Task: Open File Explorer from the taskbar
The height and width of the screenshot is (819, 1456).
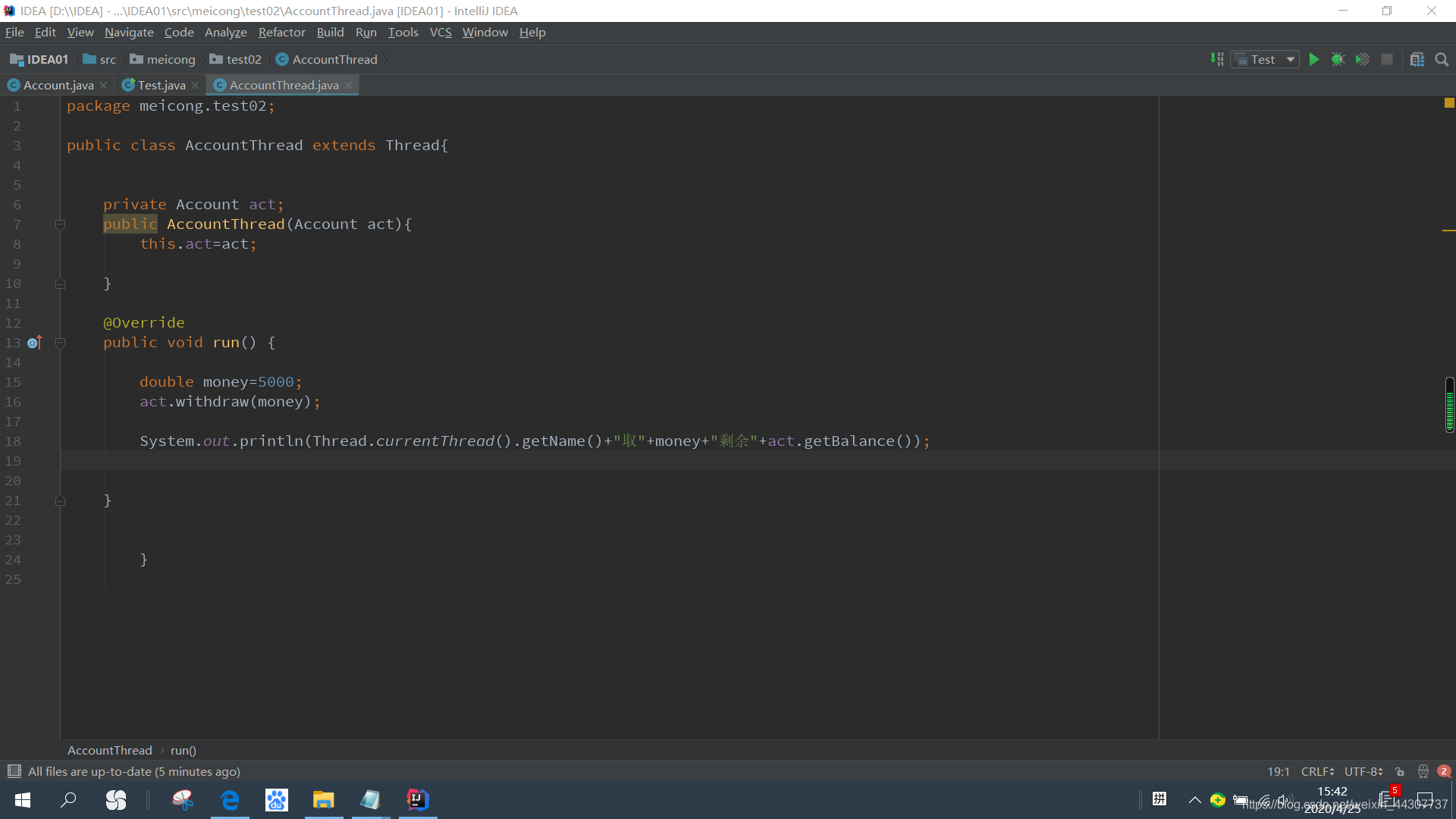Action: click(324, 800)
